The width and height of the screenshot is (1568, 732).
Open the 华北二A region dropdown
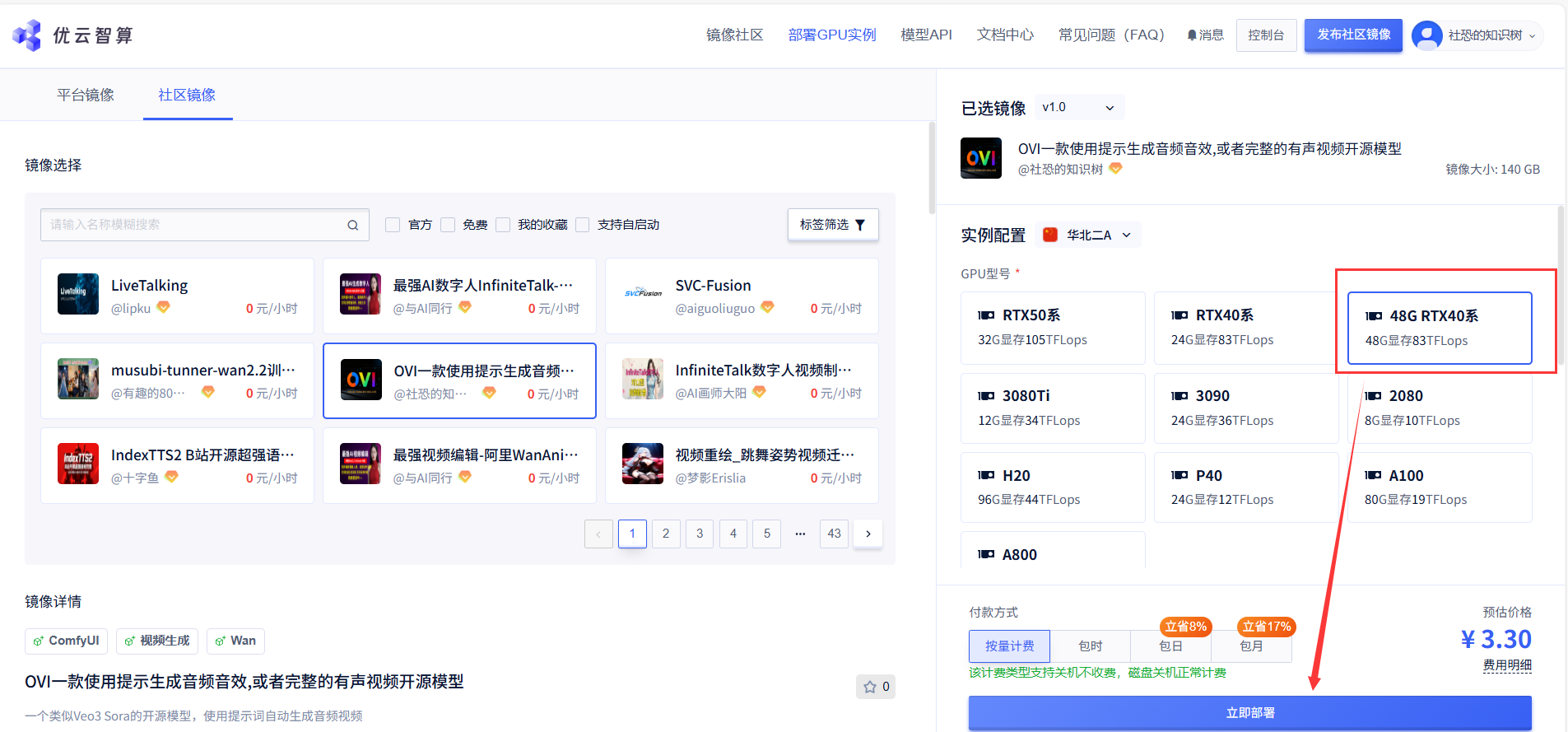1088,235
